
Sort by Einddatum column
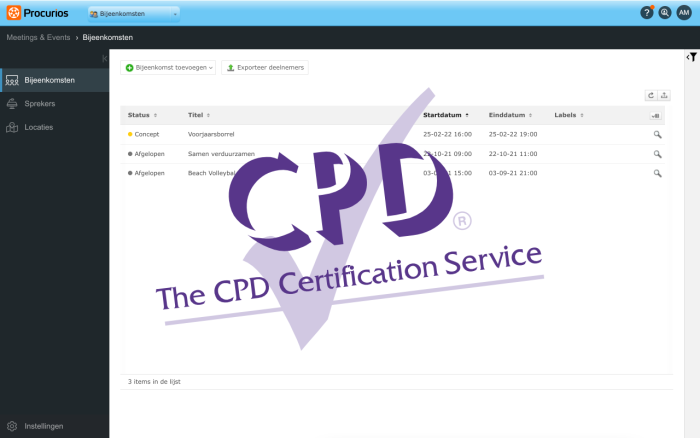(x=510, y=115)
